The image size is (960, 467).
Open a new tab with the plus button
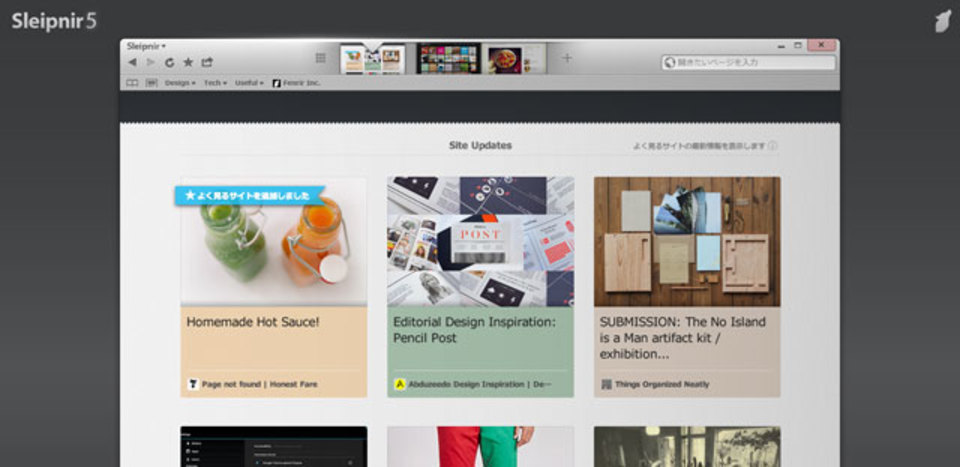(x=567, y=58)
